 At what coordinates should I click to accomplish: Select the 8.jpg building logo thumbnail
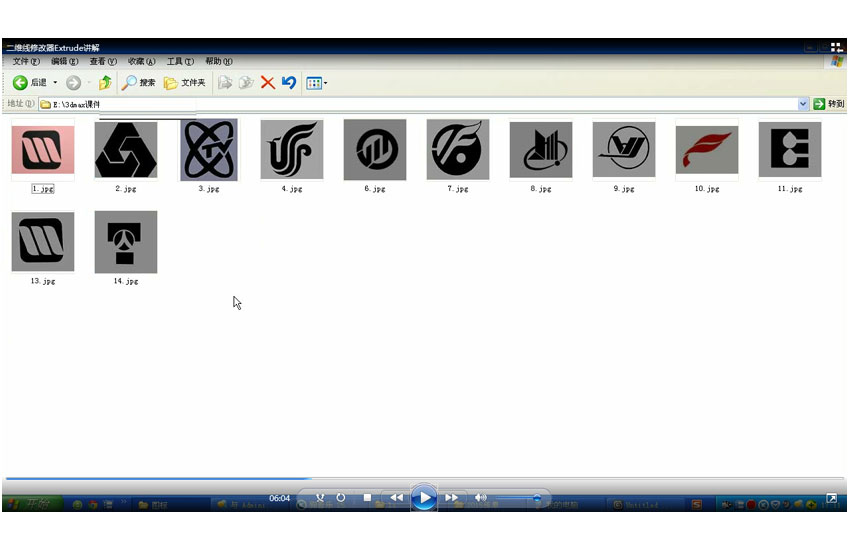click(540, 150)
